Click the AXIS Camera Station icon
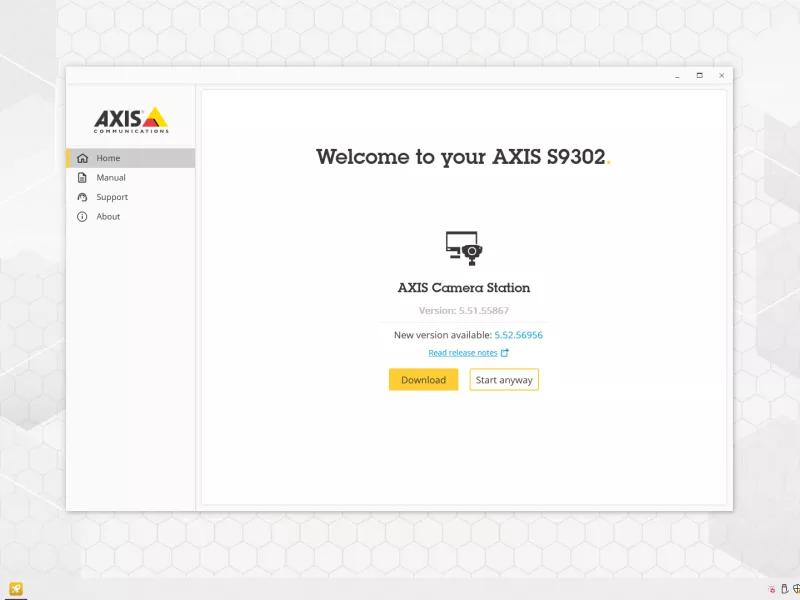Viewport: 800px width, 600px height. pyautogui.click(x=464, y=248)
